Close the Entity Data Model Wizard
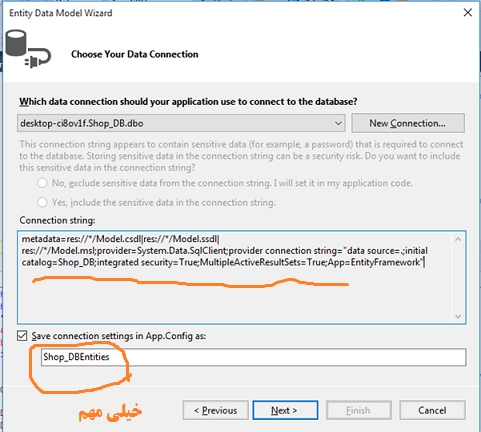 click(468, 13)
